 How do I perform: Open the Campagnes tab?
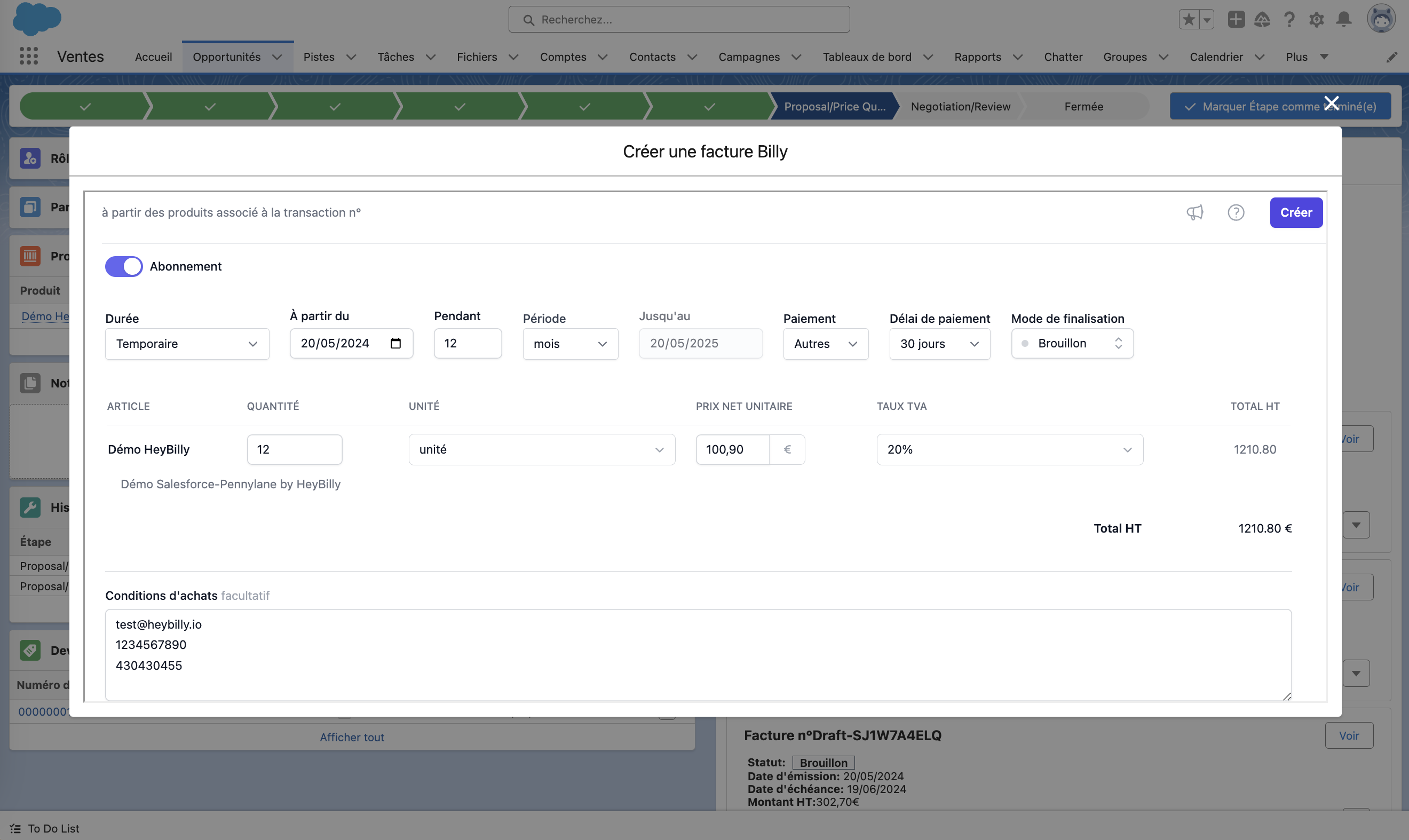tap(749, 57)
